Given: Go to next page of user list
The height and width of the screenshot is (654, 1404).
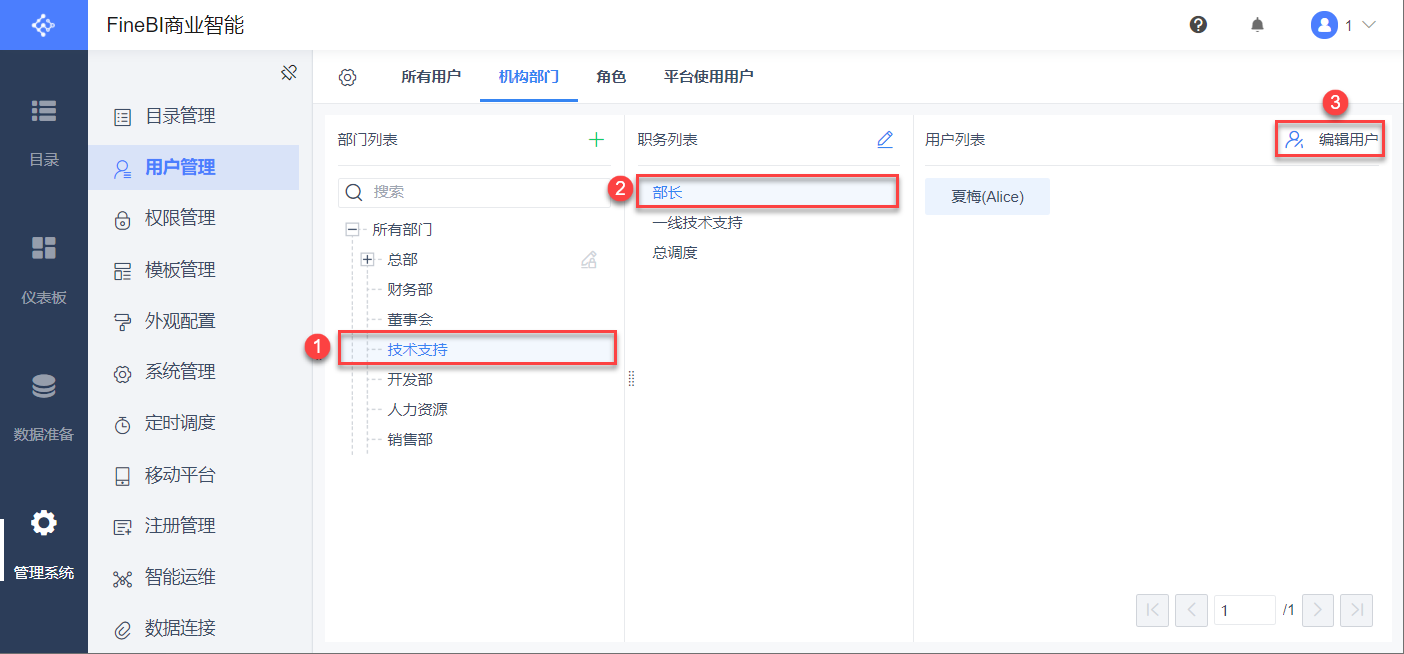Looking at the screenshot, I should point(1318,609).
